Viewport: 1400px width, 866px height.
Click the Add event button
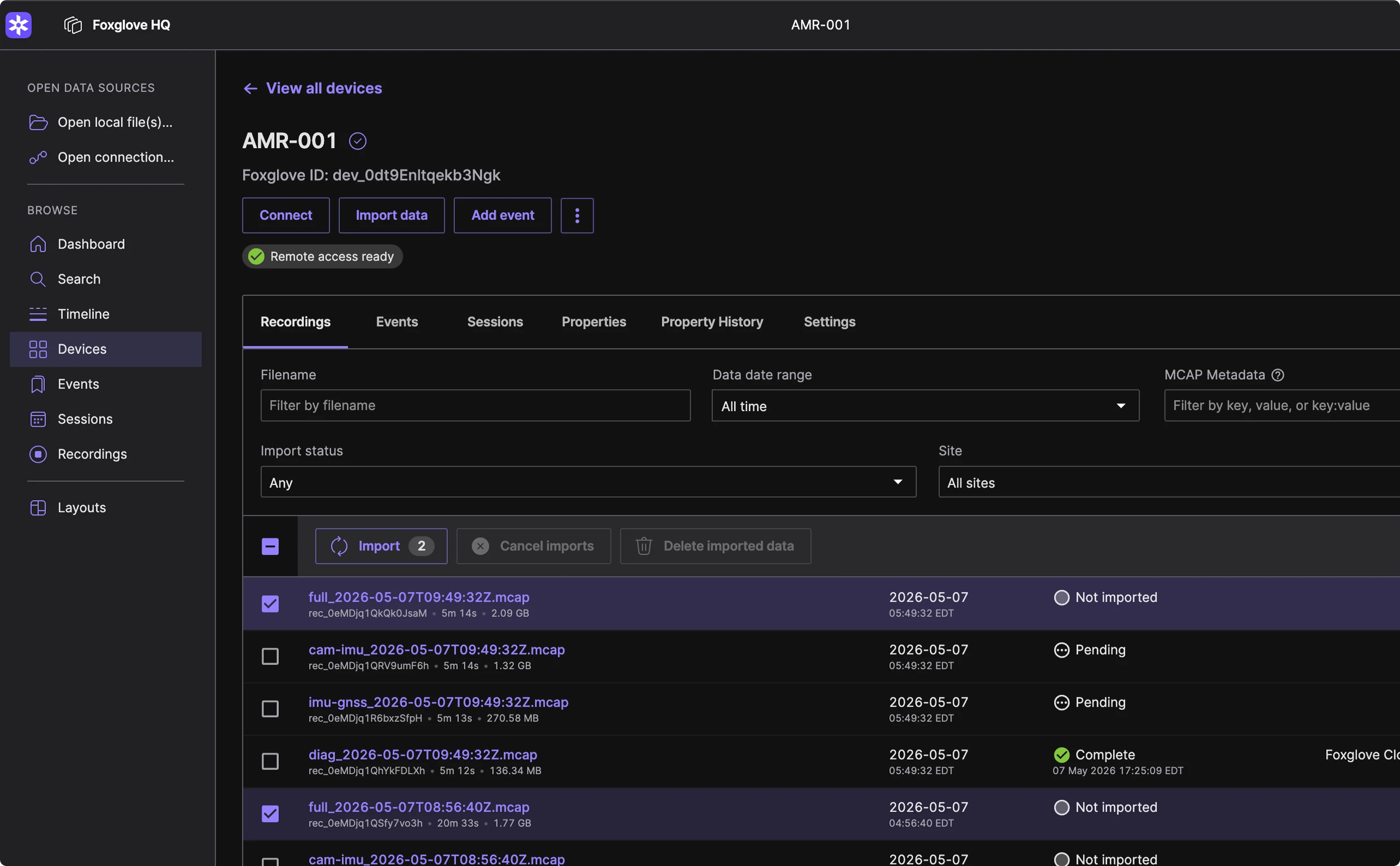point(503,215)
